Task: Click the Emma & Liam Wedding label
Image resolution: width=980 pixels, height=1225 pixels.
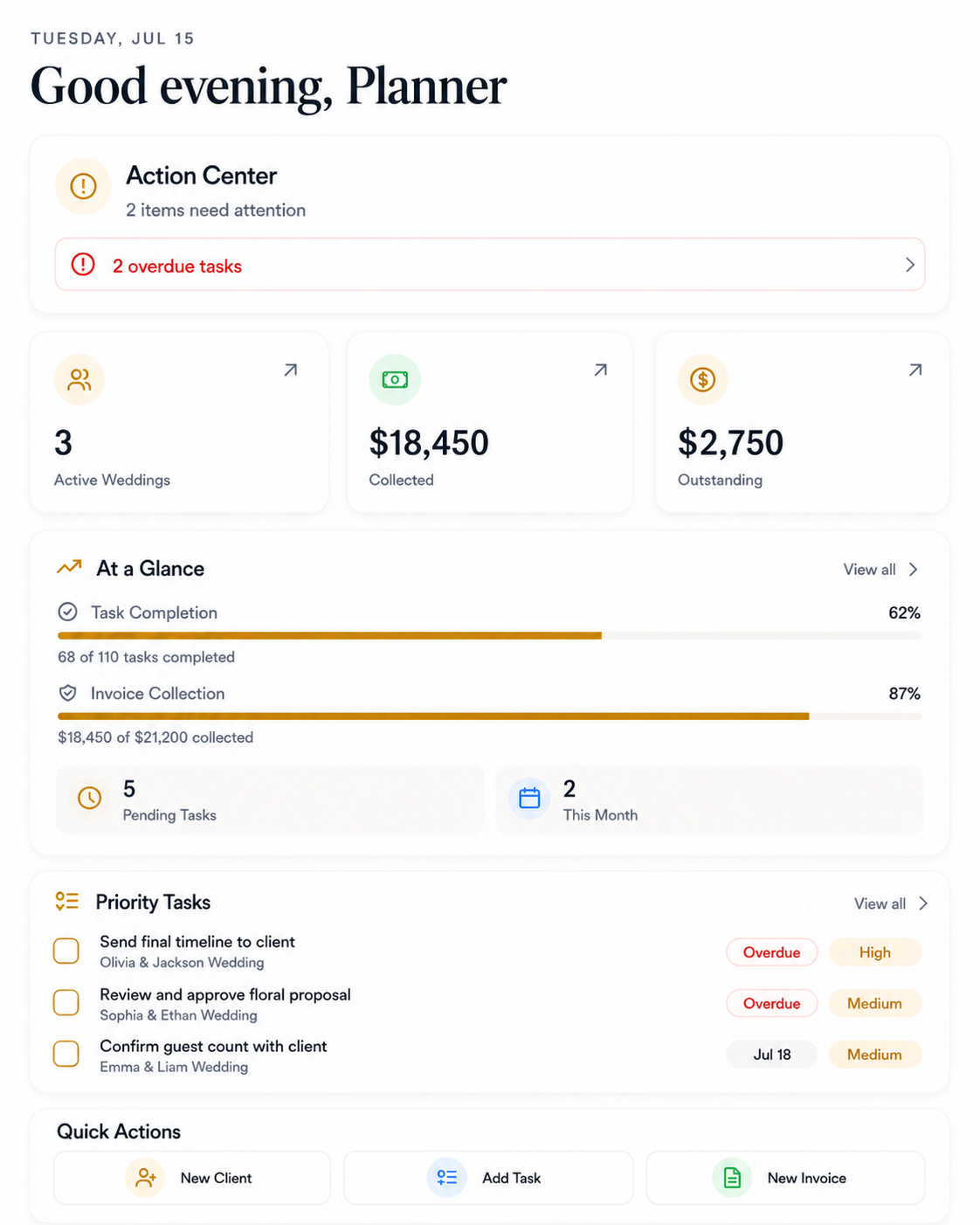Action: pos(174,1067)
